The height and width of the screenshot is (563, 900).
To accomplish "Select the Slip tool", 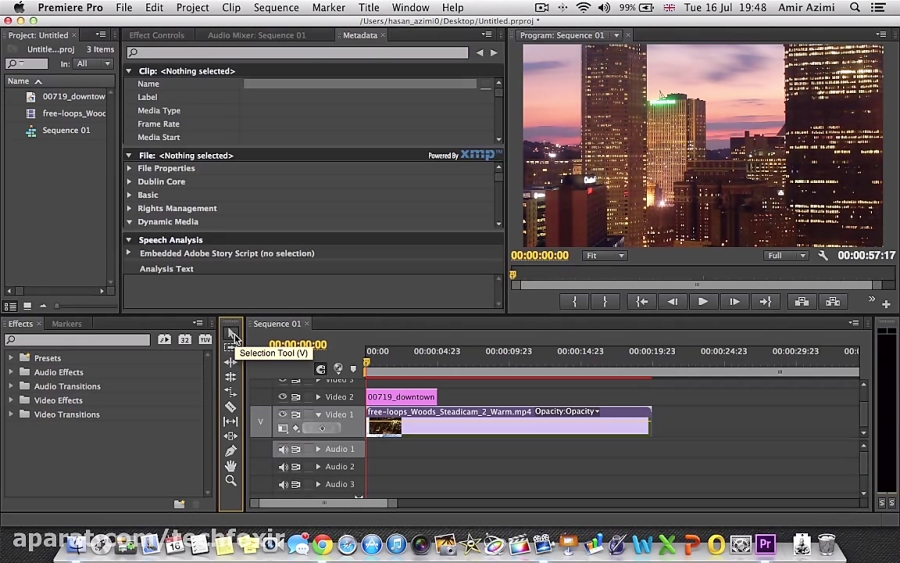I will point(230,421).
